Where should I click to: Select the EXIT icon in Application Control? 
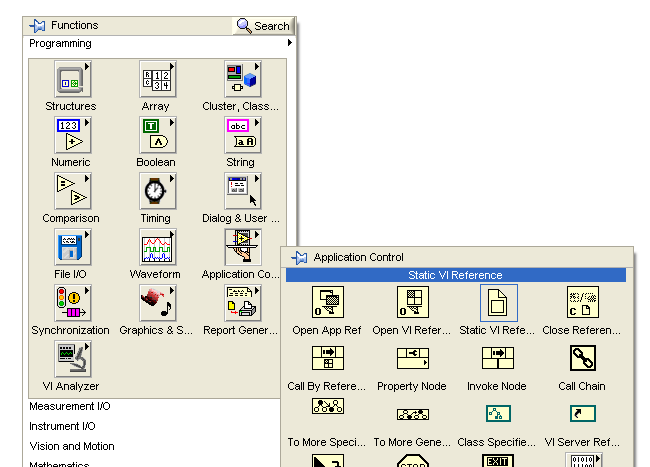497,461
